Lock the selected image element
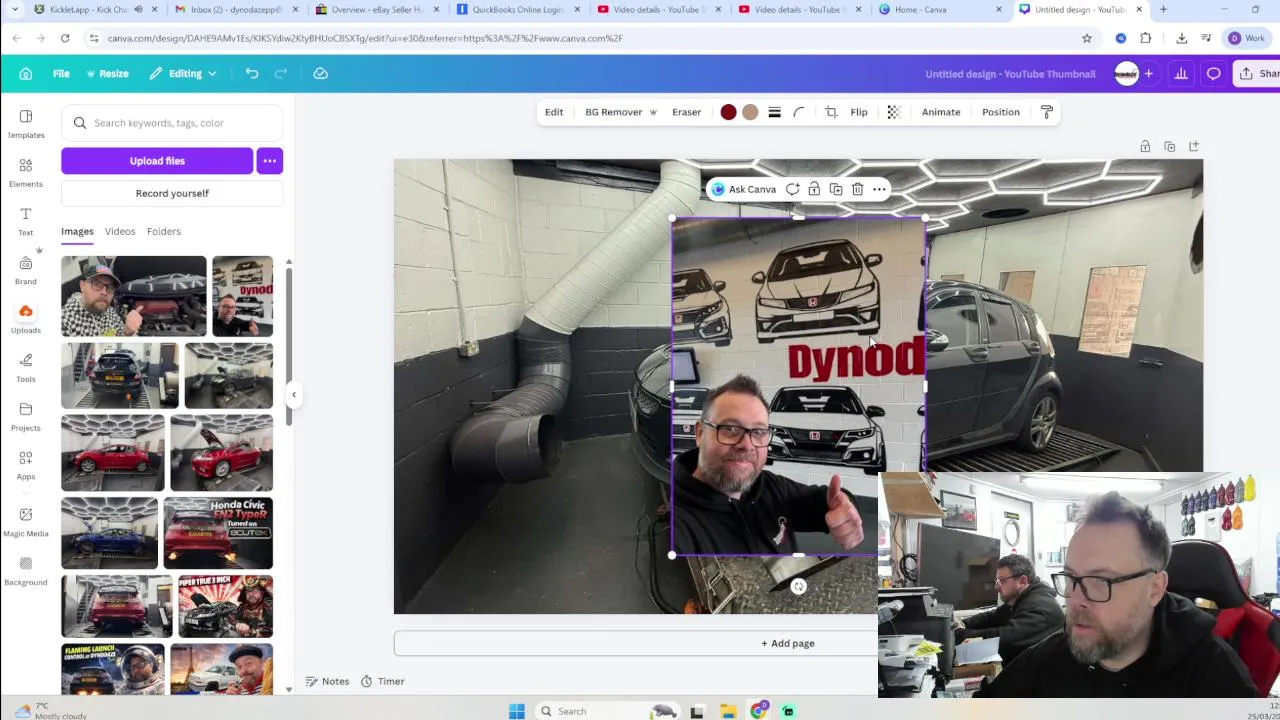 pos(814,189)
